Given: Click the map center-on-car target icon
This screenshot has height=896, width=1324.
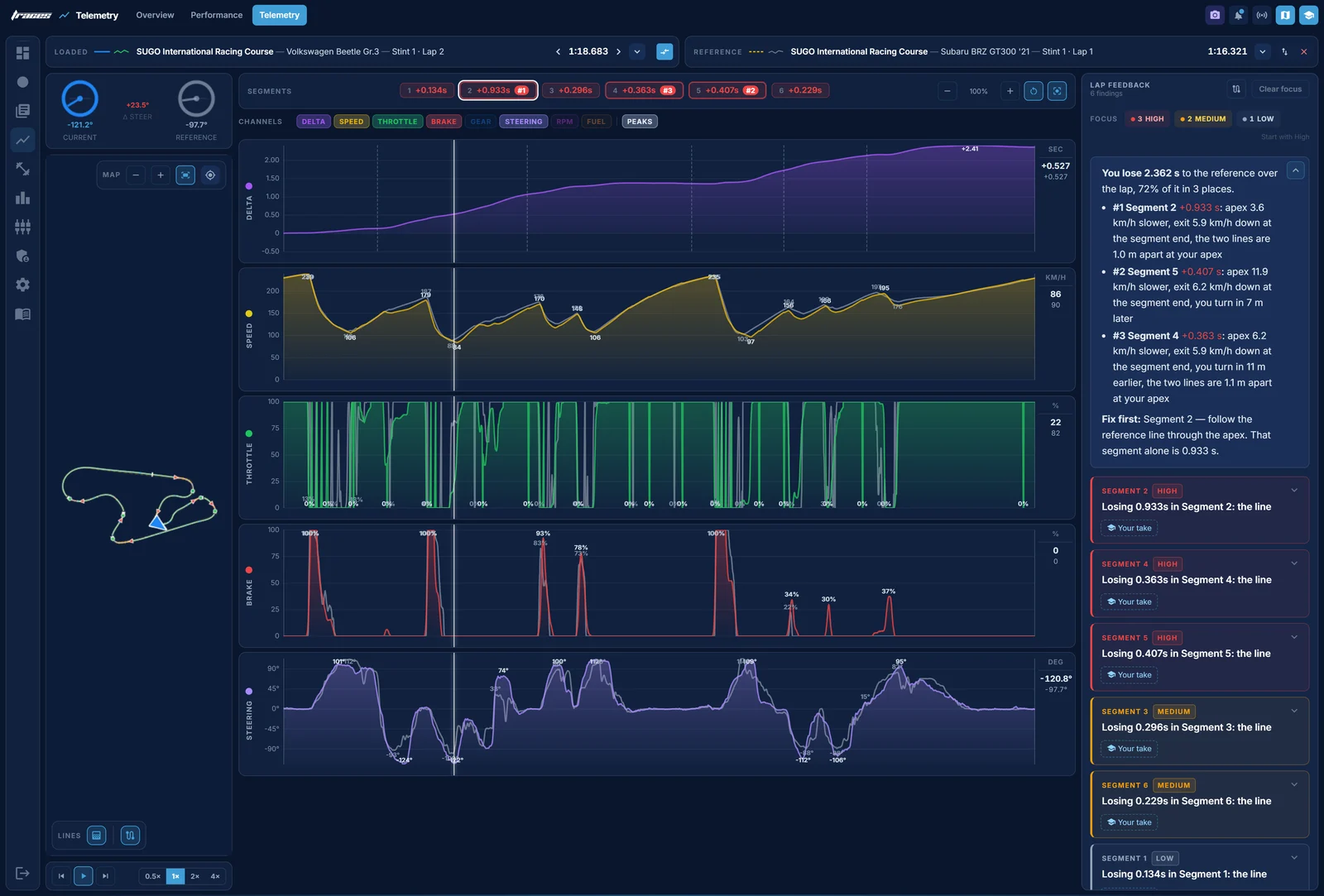Looking at the screenshot, I should click(x=210, y=175).
